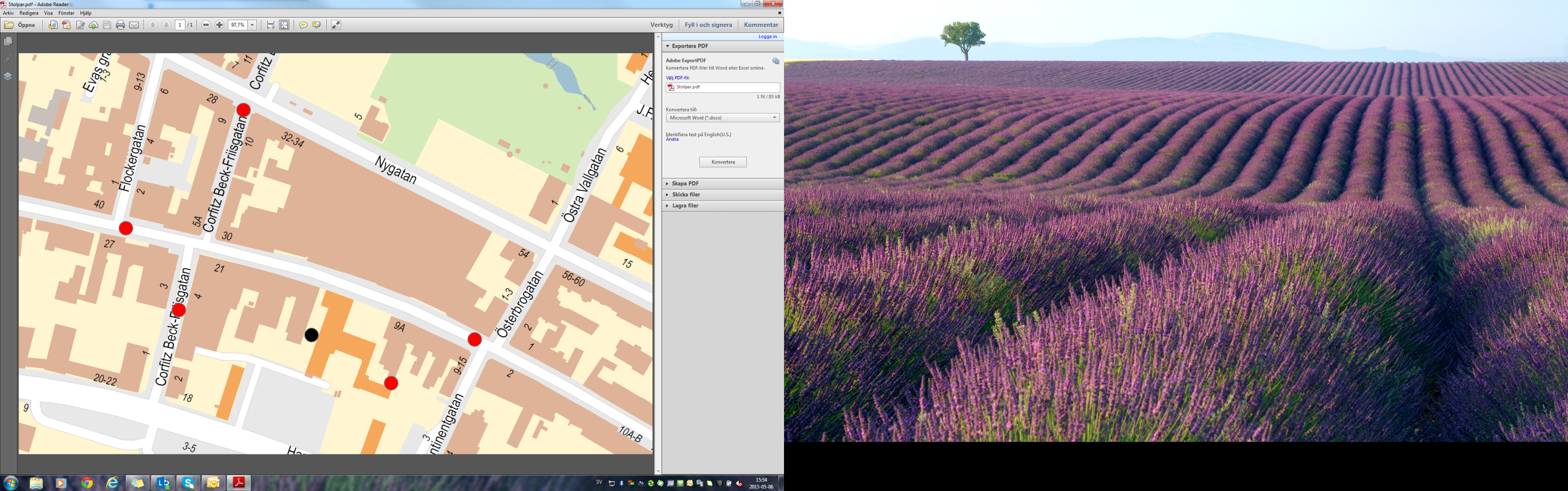1568x491 pixels.
Task: Fit page to window width icon
Action: [271, 25]
